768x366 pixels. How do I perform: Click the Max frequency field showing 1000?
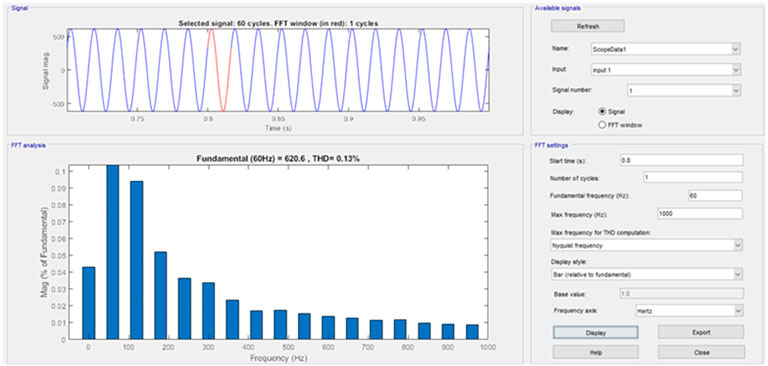pyautogui.click(x=700, y=214)
